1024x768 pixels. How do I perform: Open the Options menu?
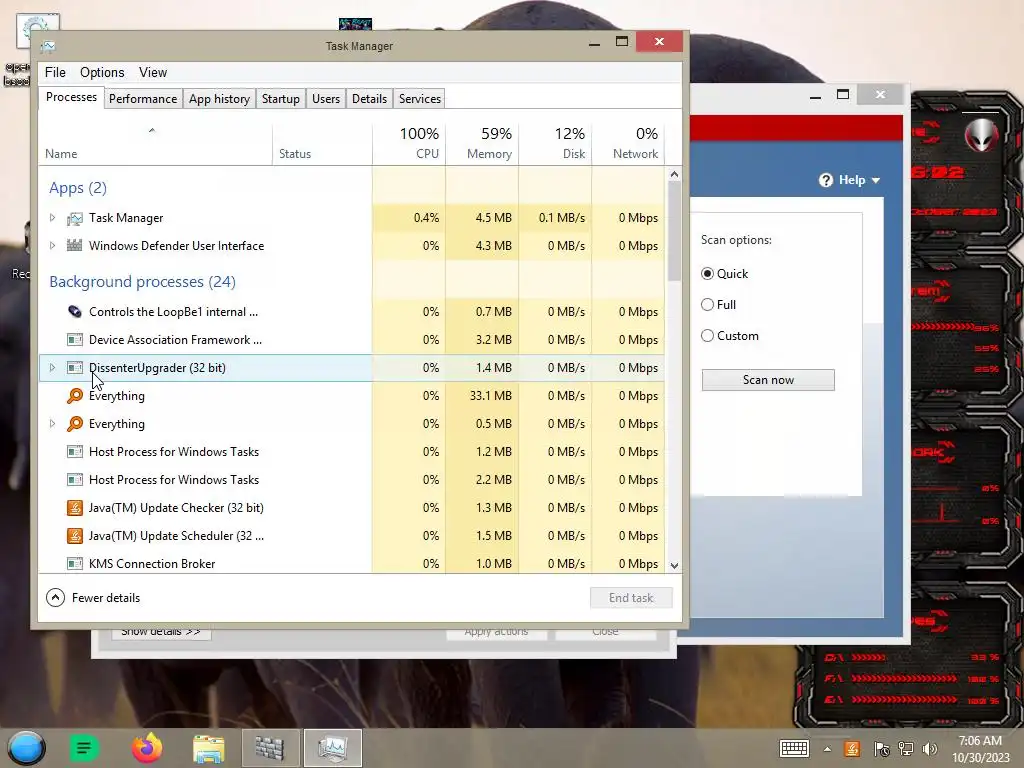(102, 72)
